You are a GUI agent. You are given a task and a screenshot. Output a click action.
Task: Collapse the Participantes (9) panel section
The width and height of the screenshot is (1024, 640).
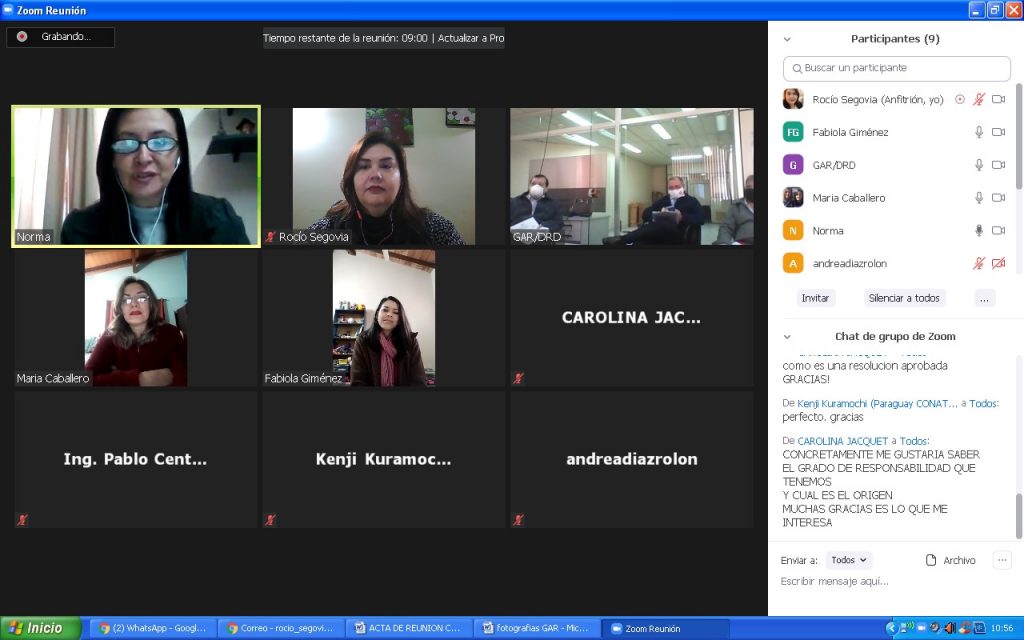click(x=789, y=38)
